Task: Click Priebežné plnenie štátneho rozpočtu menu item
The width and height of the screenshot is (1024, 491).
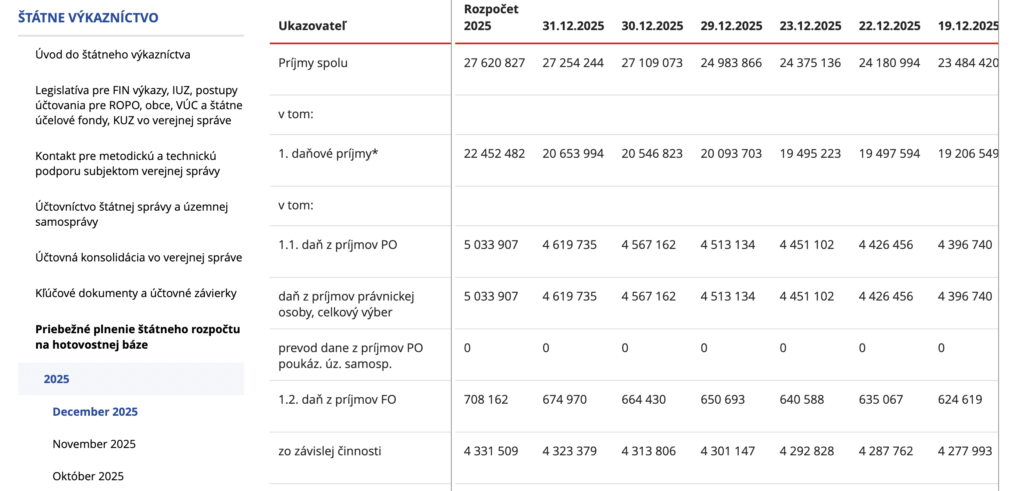Action: [137, 337]
